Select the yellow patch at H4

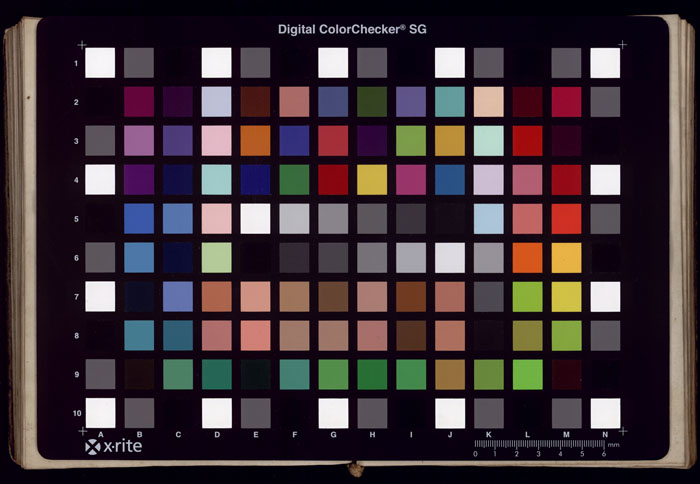(x=372, y=179)
